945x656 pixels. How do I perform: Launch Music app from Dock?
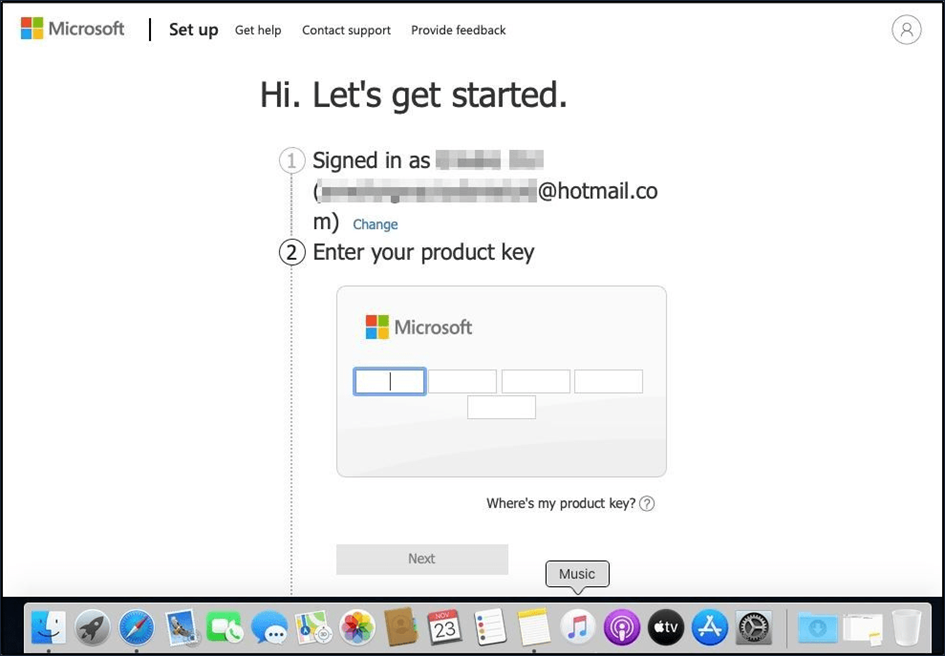coord(577,628)
